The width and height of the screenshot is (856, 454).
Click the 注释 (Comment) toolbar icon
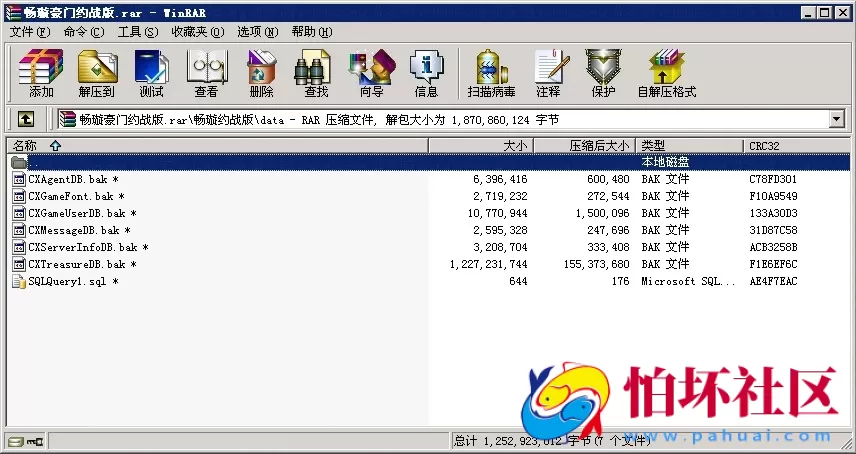550,67
